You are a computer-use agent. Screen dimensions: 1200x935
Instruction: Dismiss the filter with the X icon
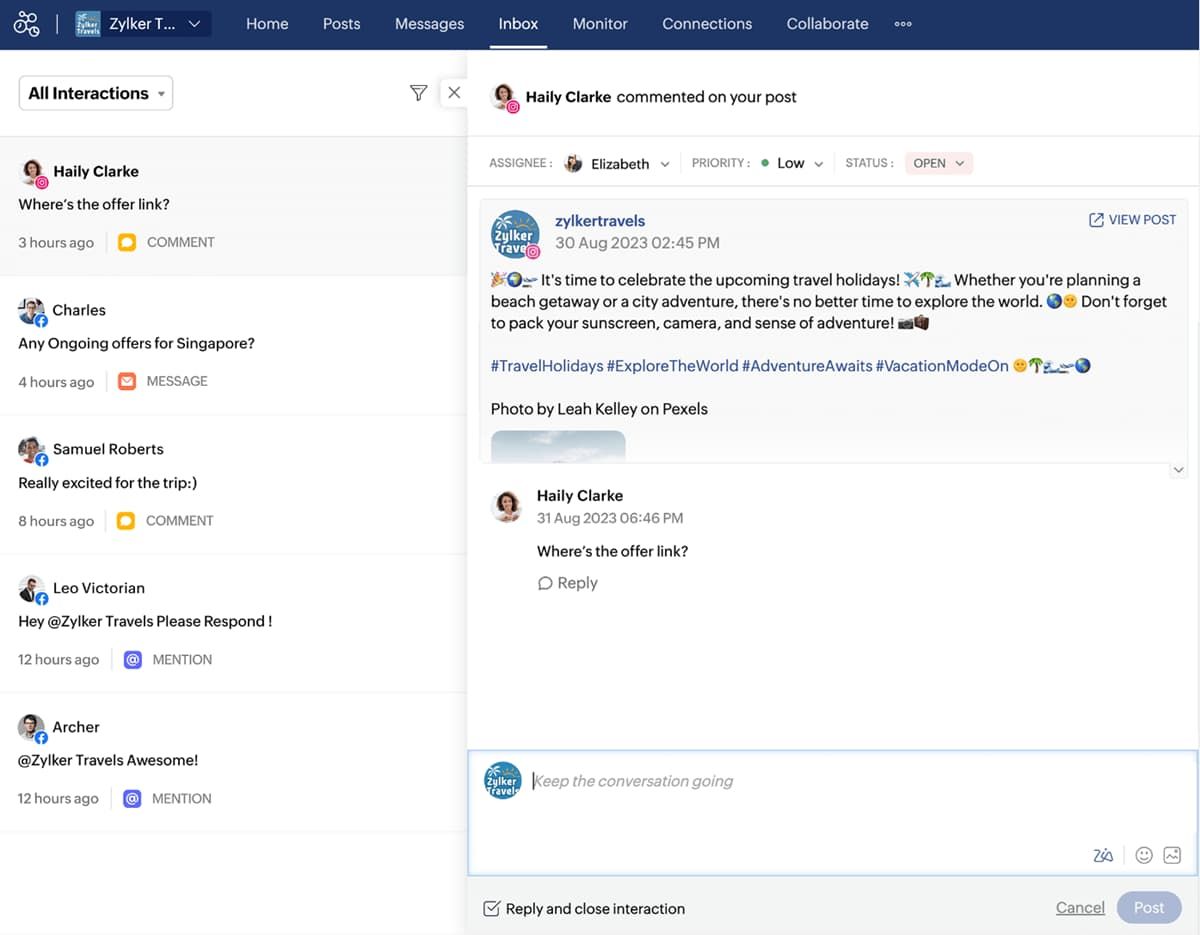tap(454, 92)
